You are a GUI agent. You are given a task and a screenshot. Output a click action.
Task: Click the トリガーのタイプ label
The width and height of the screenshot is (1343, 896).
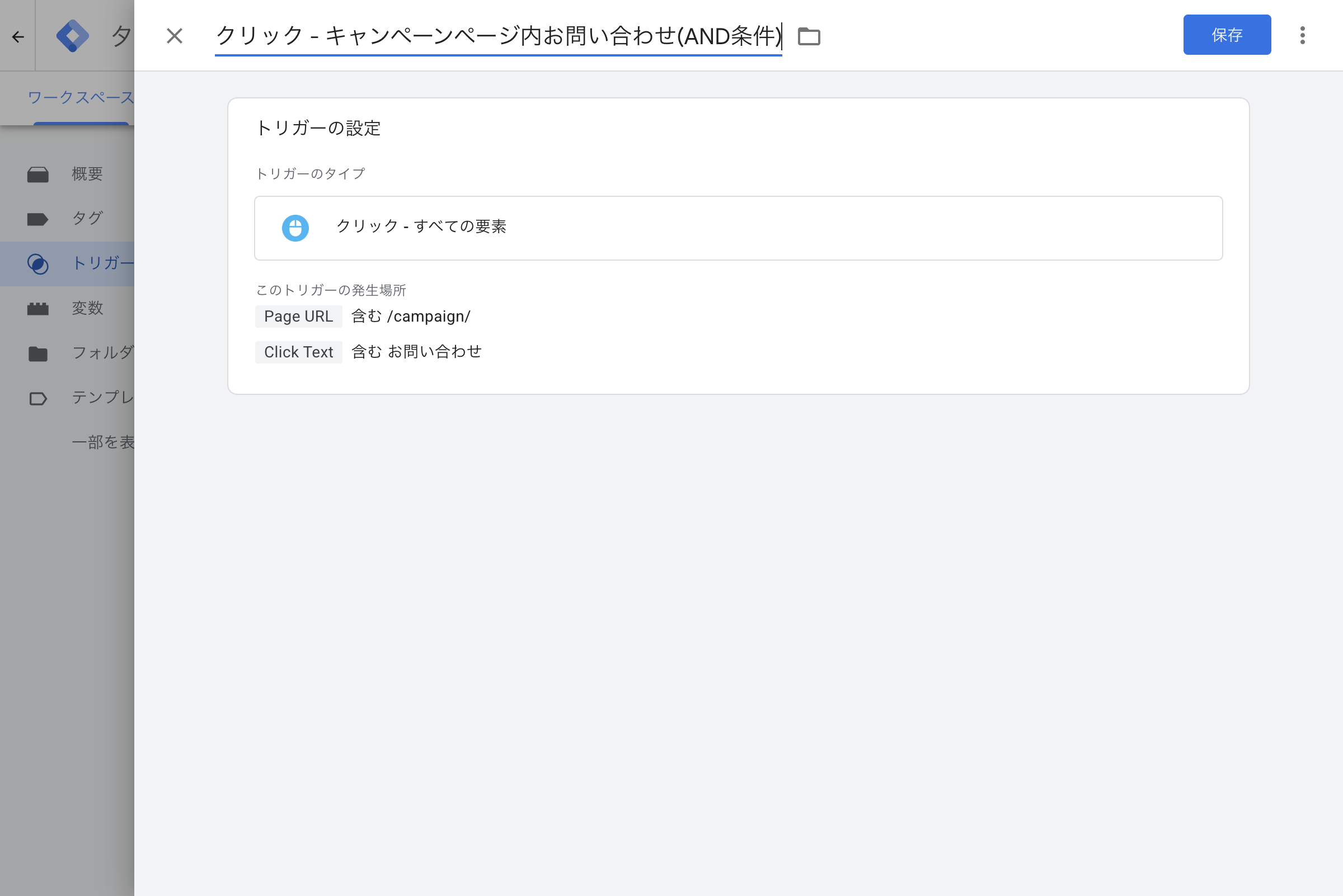(x=310, y=174)
